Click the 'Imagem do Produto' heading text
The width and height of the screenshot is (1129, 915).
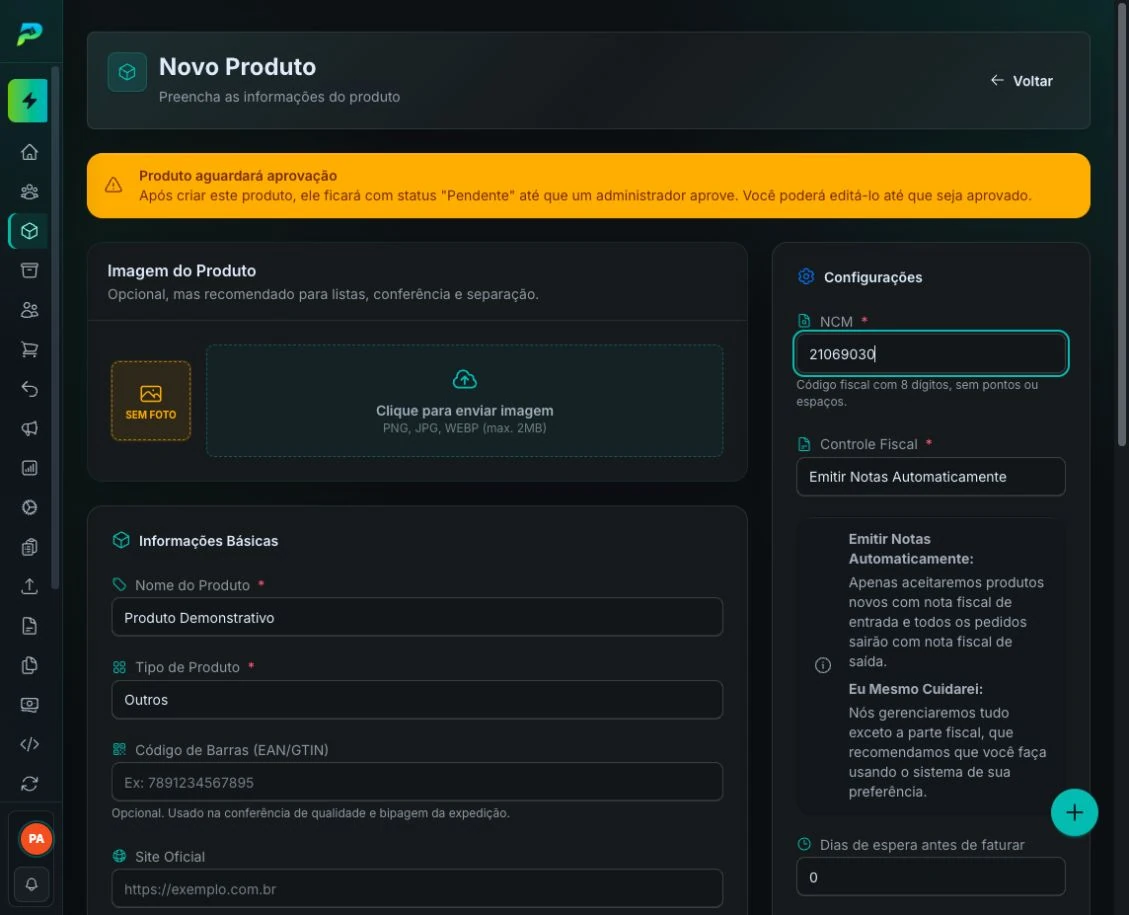click(181, 271)
